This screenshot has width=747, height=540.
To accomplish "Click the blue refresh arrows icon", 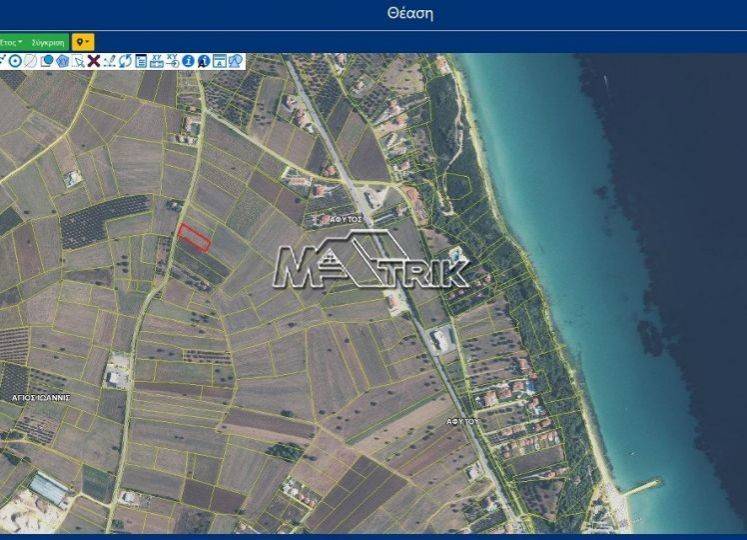I will point(125,61).
